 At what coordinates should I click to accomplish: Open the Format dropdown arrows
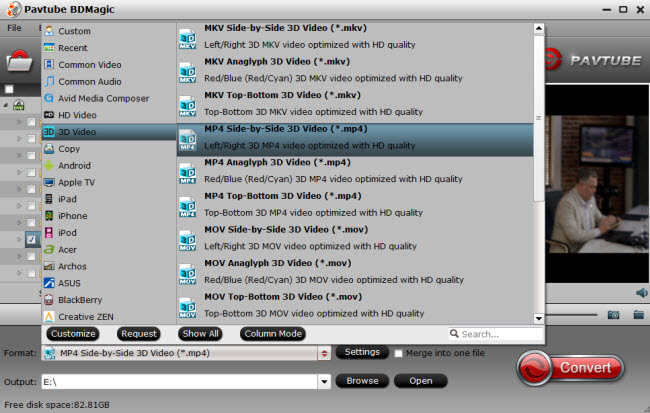coord(324,353)
